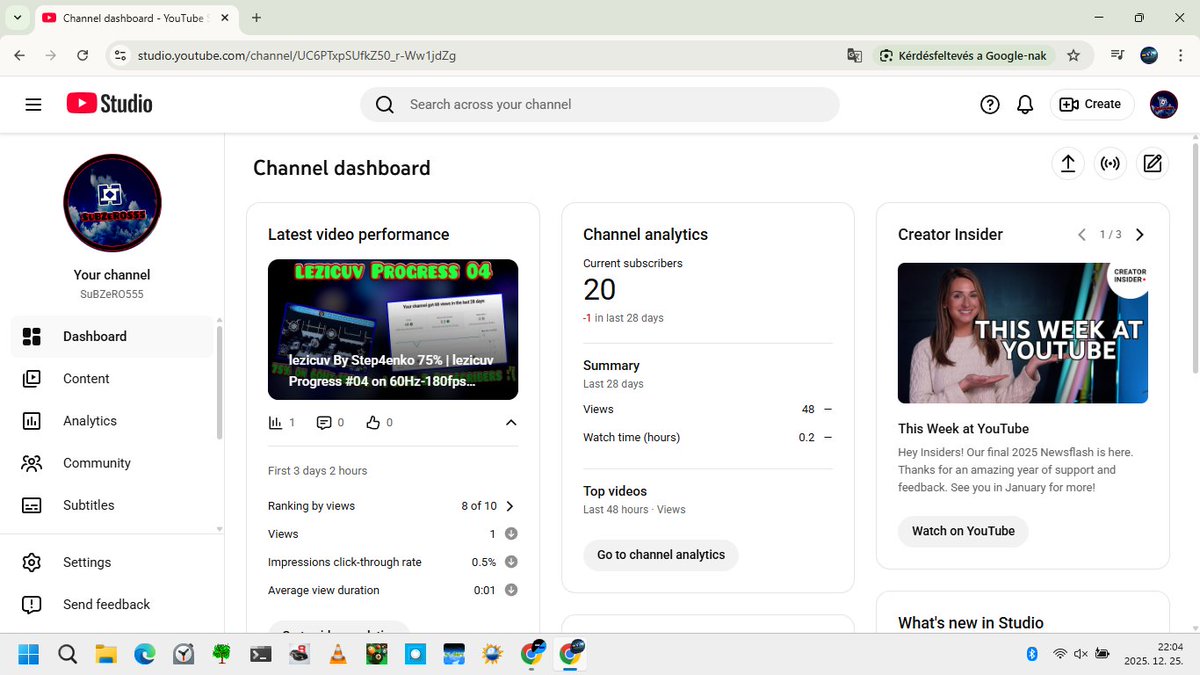Click Watch on YouTube button

coord(963,531)
